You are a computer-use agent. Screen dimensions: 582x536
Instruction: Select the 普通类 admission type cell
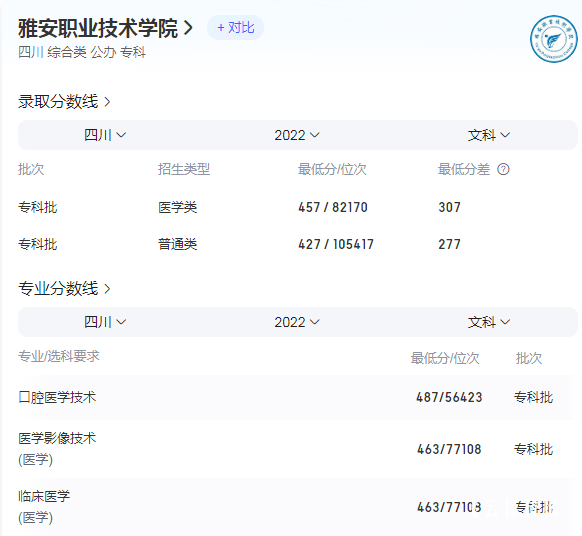[177, 244]
